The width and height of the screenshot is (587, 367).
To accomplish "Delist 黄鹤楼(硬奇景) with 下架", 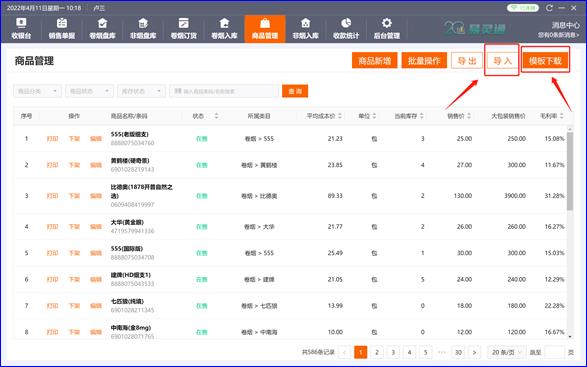I will [x=74, y=165].
